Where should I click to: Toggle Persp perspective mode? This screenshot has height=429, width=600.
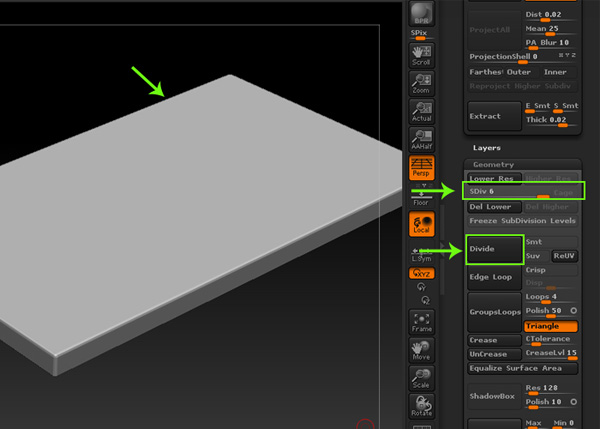421,170
